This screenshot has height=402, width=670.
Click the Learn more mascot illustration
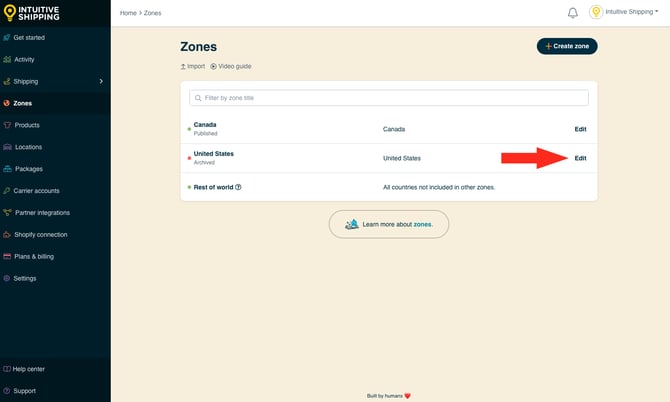352,224
